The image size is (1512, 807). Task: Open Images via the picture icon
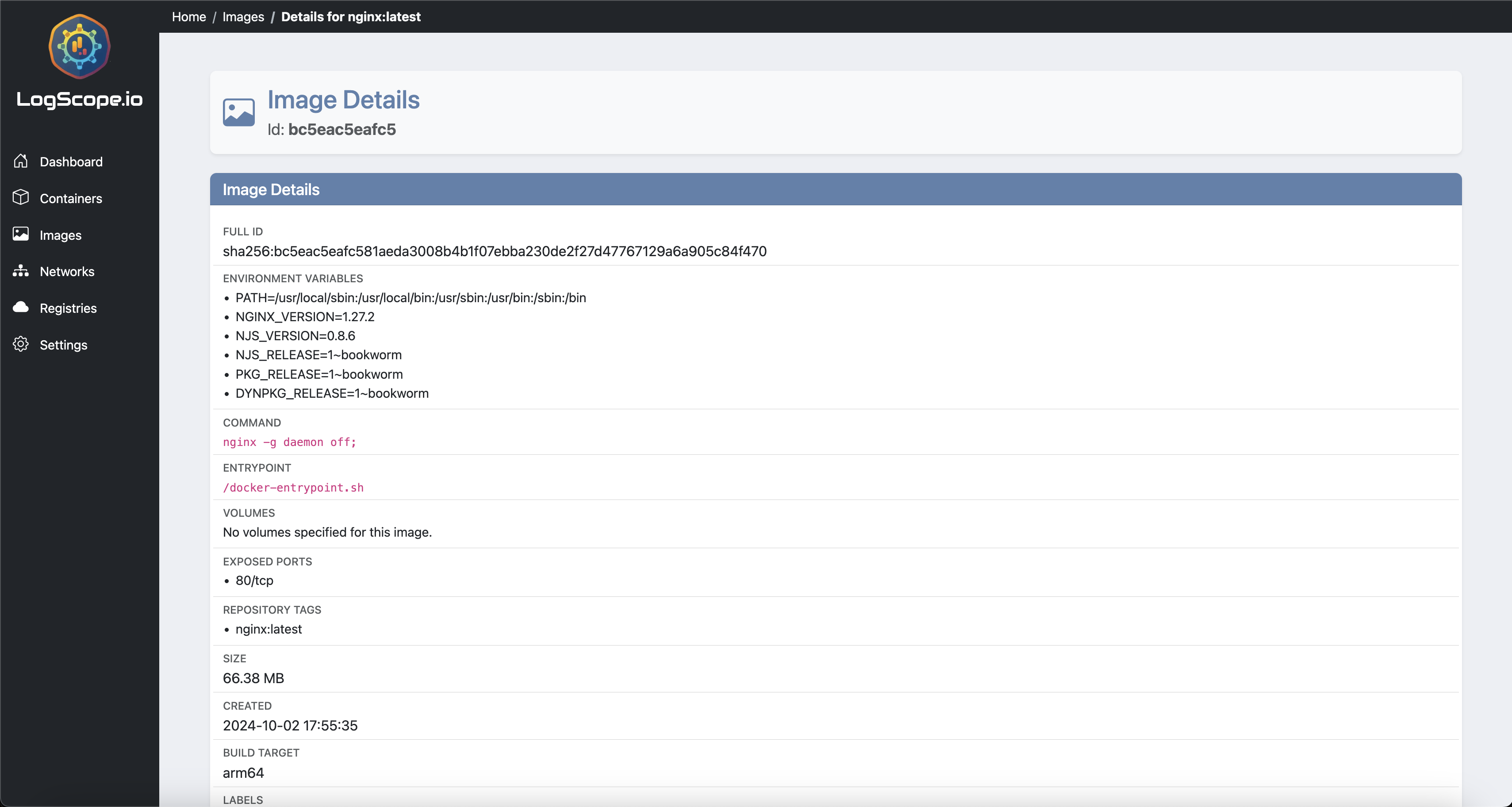20,235
